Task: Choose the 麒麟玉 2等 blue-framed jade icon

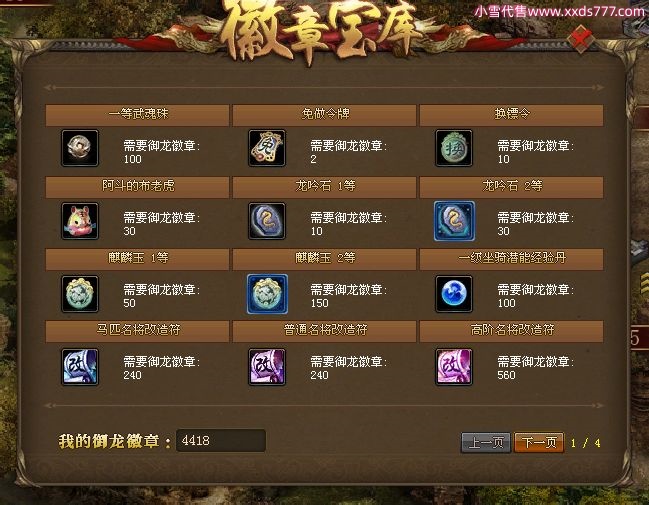Action: coord(267,293)
